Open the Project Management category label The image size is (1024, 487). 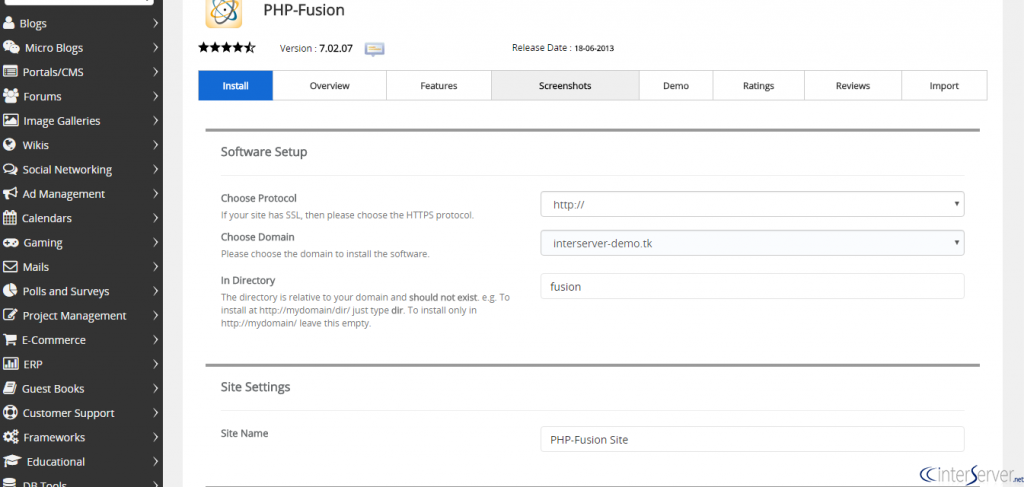tap(74, 315)
